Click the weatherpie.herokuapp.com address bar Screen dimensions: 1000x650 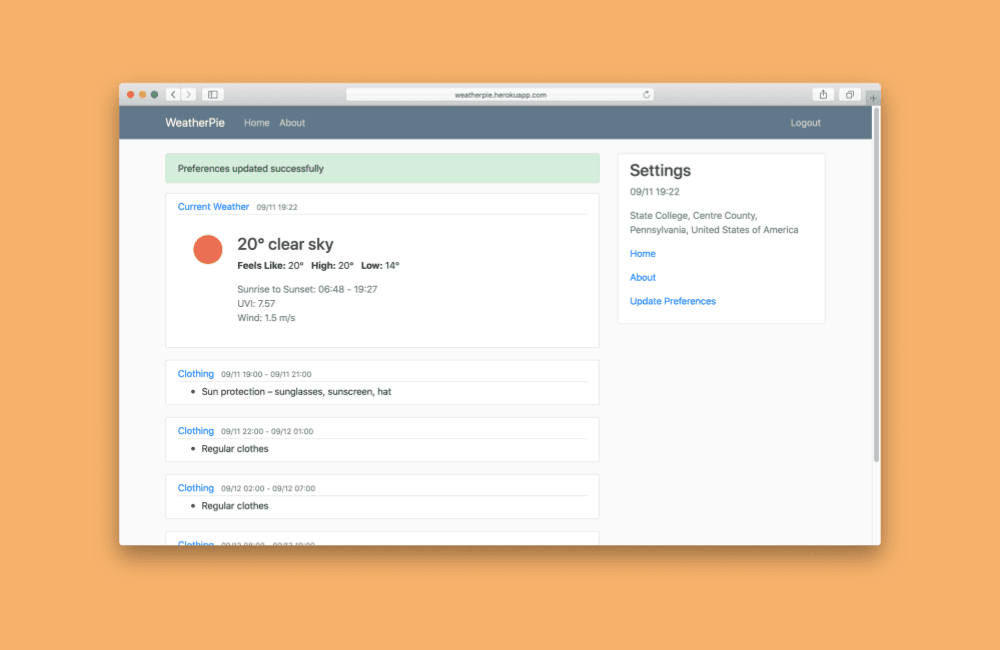tap(500, 94)
